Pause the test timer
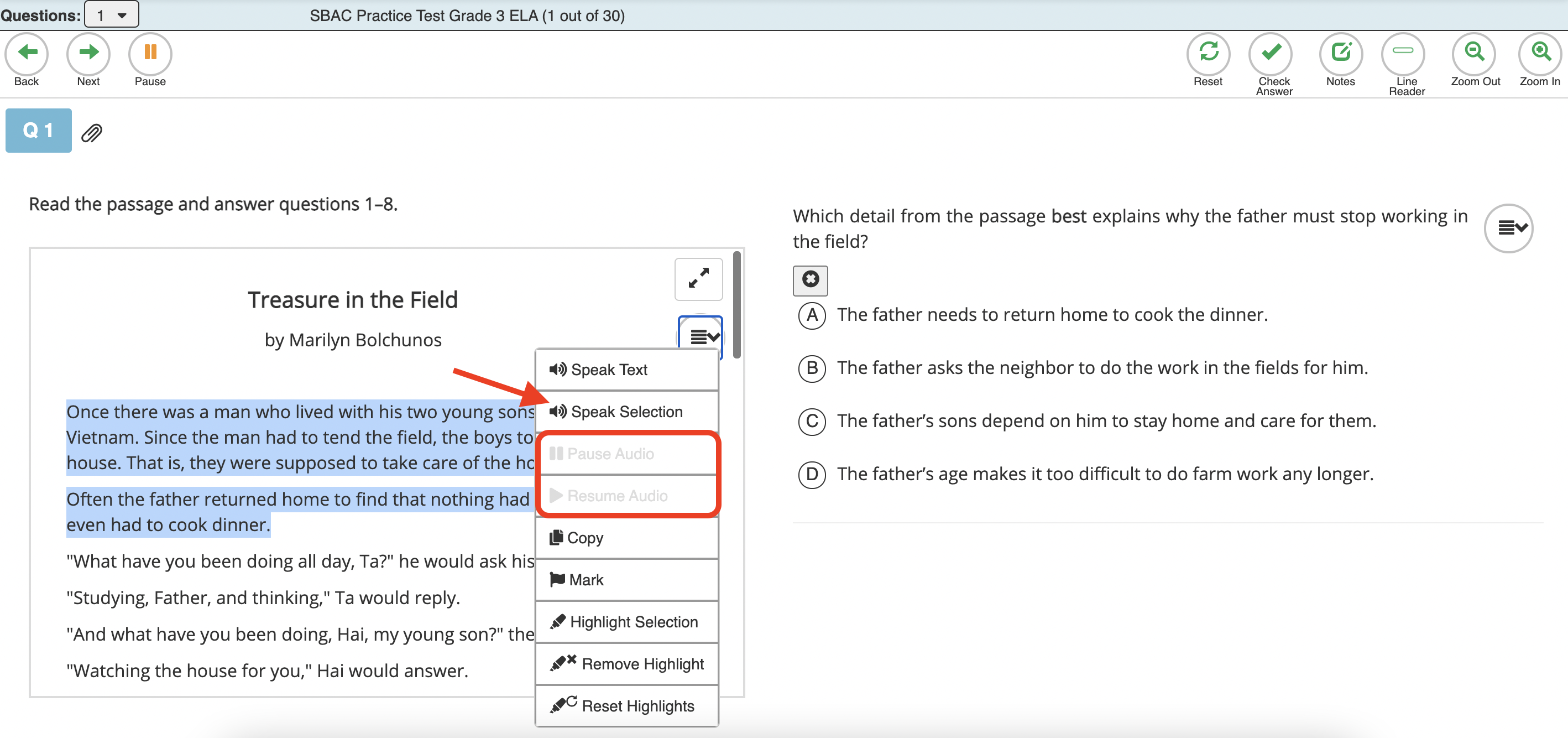 (x=150, y=54)
